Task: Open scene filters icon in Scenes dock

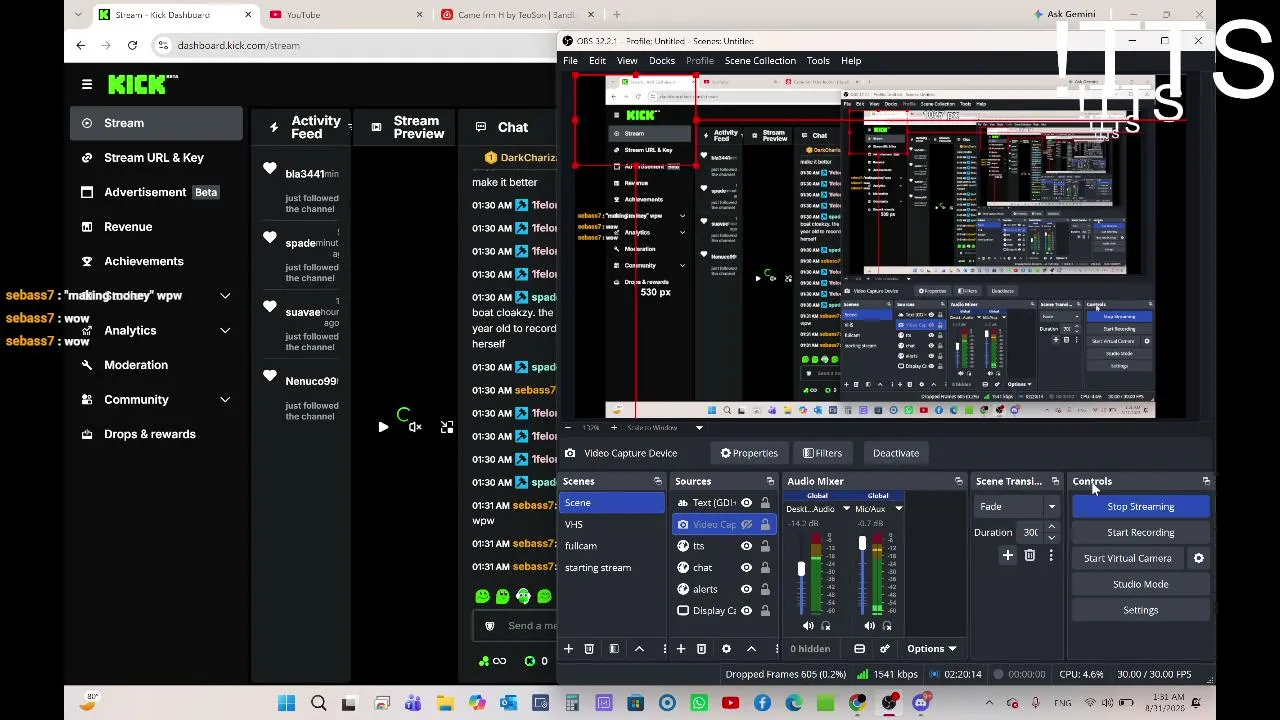Action: click(x=614, y=649)
